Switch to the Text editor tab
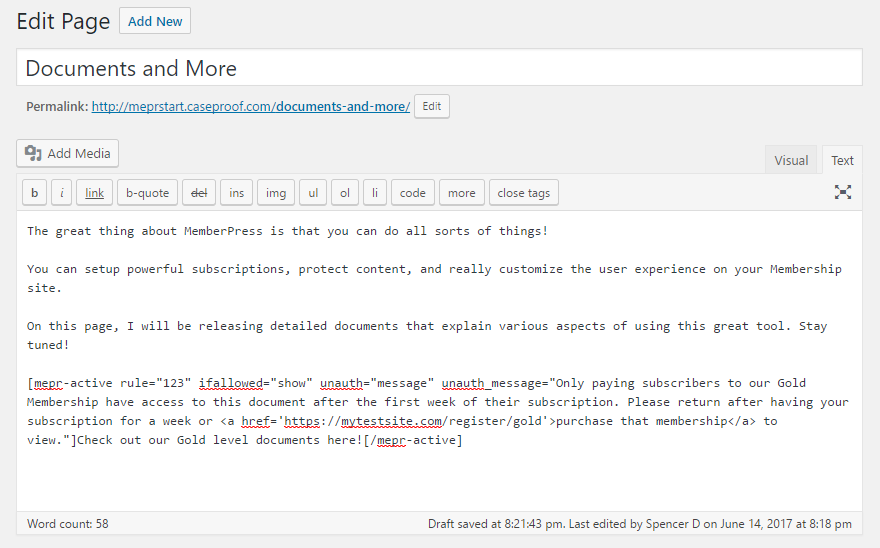 pyautogui.click(x=842, y=161)
